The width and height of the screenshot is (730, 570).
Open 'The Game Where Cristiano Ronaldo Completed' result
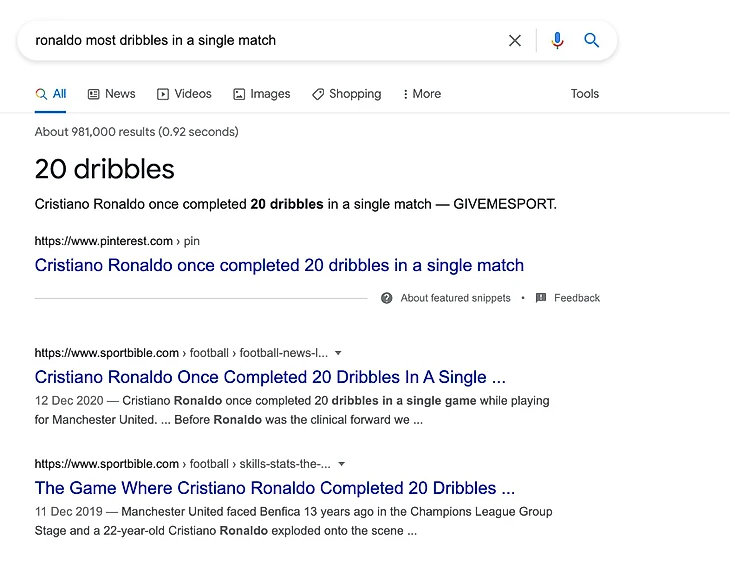point(275,488)
